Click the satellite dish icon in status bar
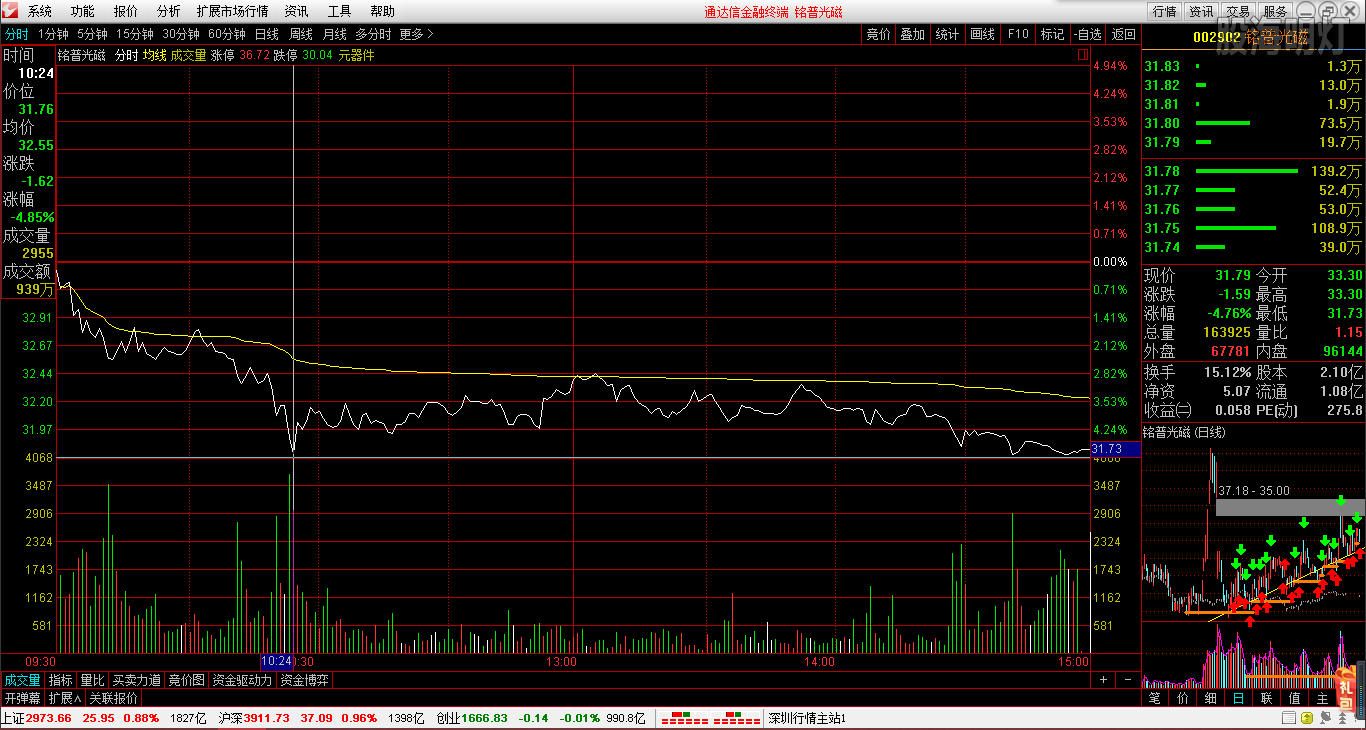The width and height of the screenshot is (1366, 730). (1326, 718)
